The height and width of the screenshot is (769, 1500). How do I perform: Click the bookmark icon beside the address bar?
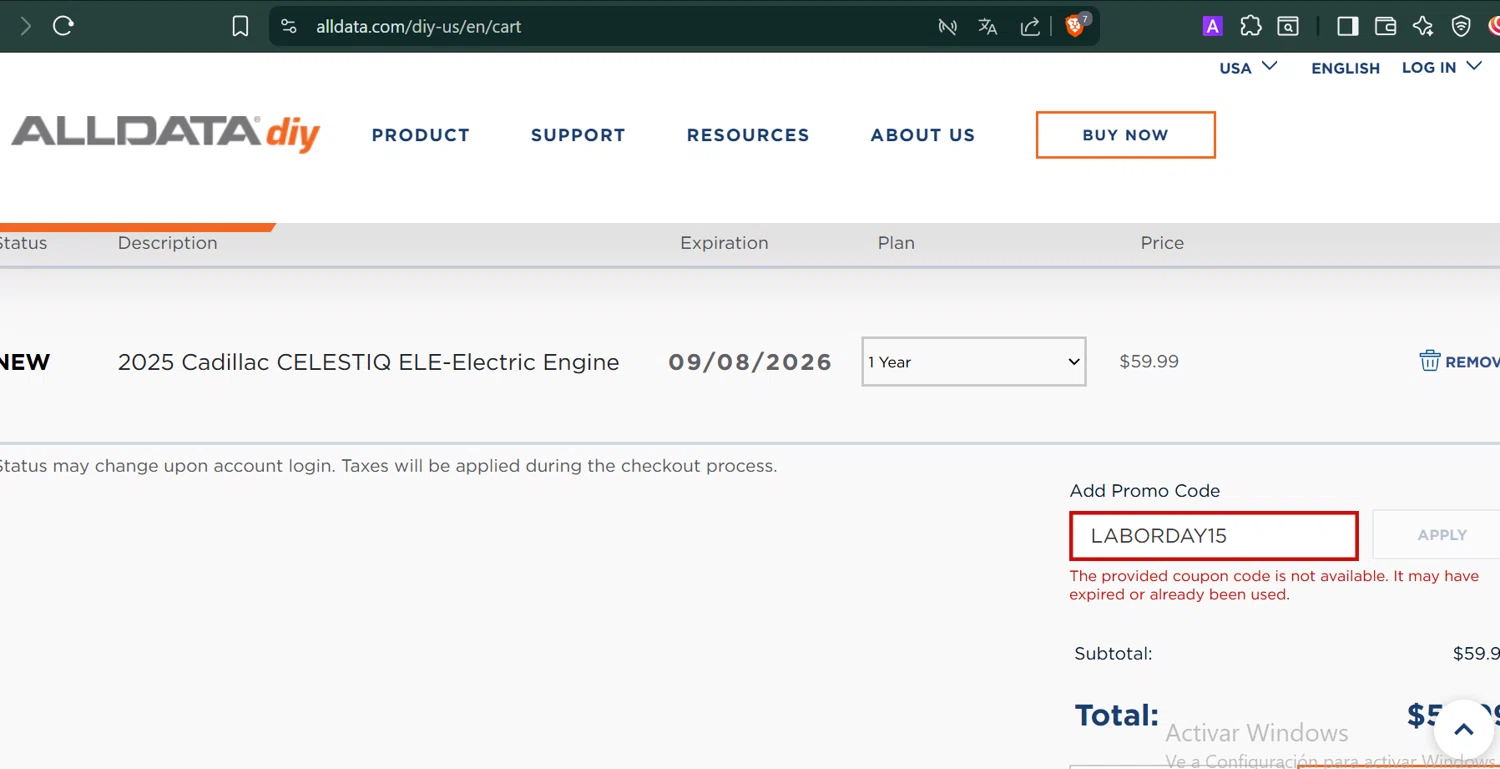click(240, 27)
